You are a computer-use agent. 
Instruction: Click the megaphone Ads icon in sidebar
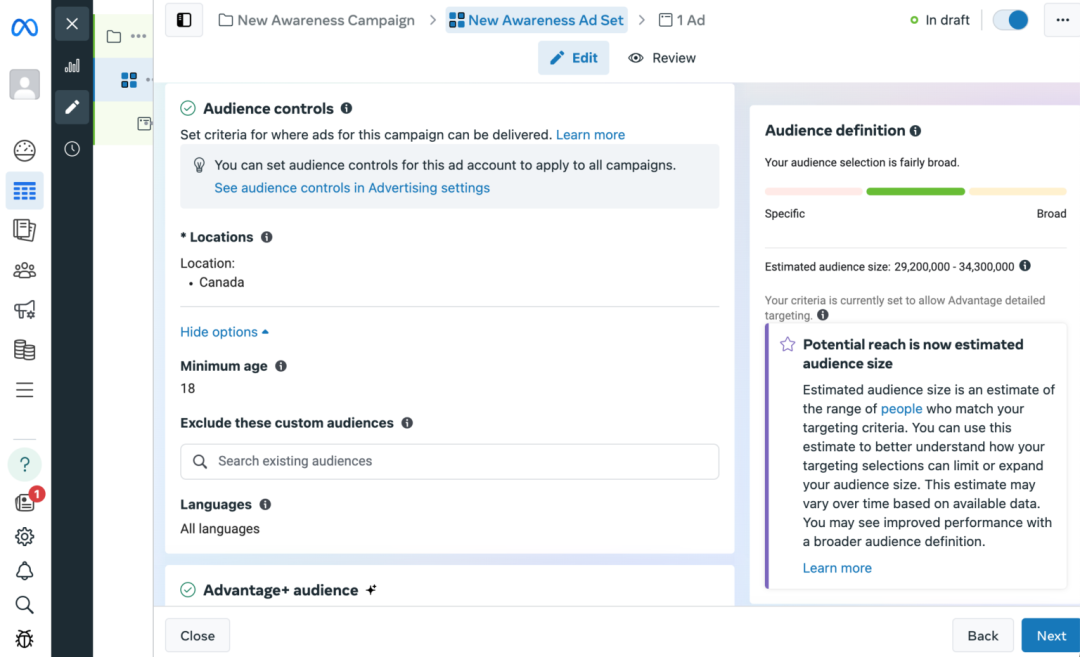coord(25,310)
